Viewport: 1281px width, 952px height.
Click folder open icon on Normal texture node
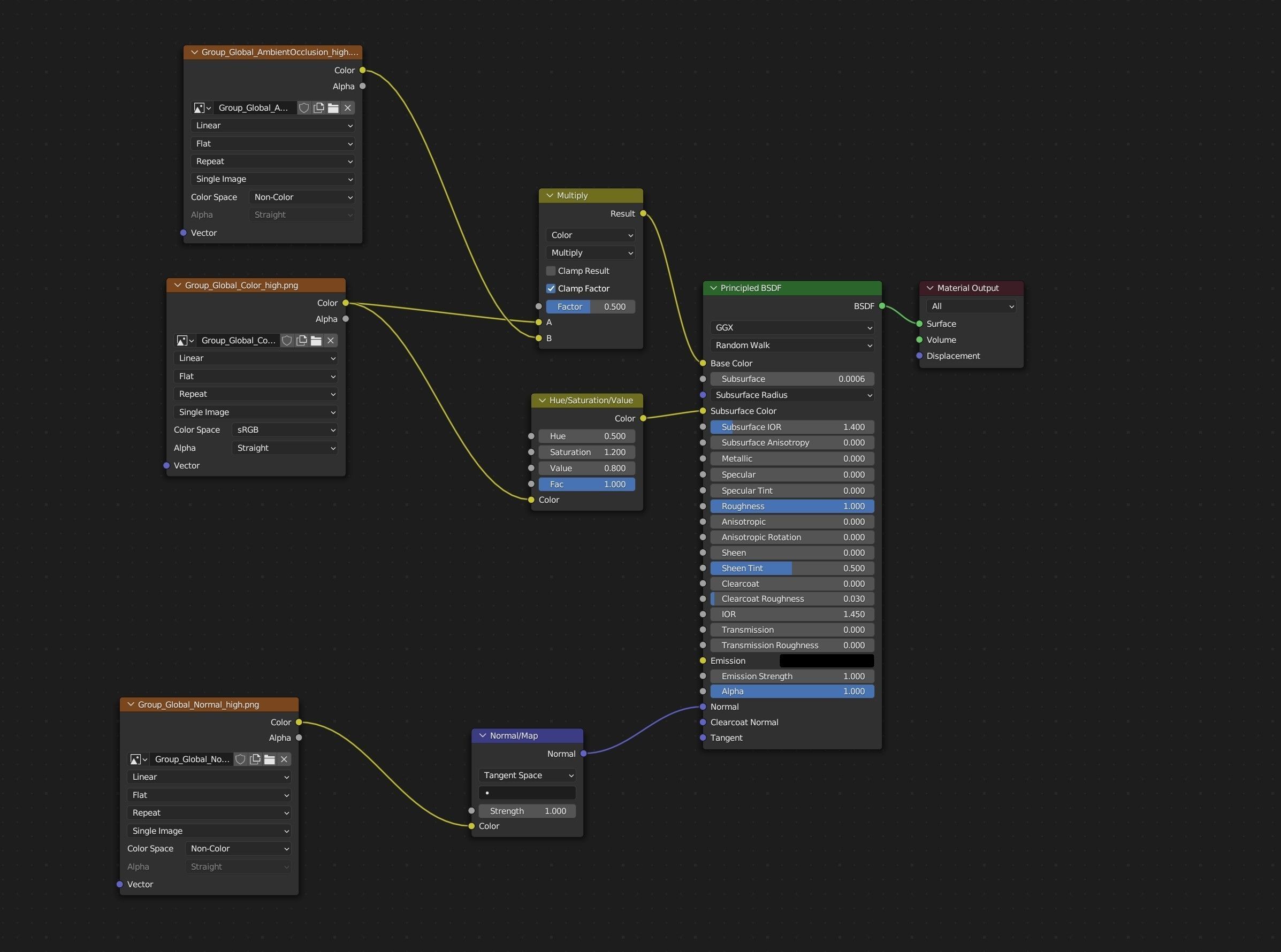269,759
